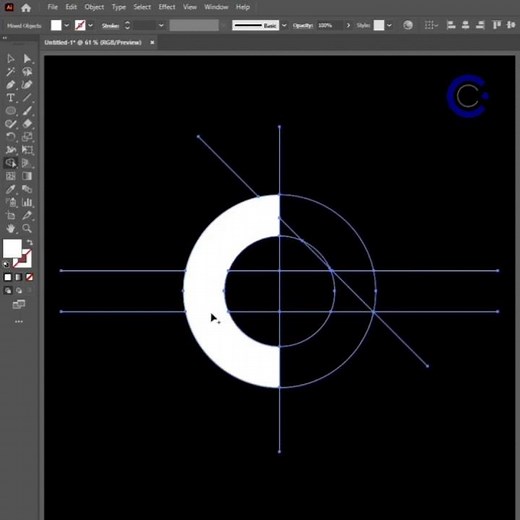Enable Gradient paint mode below swatches

[19, 277]
